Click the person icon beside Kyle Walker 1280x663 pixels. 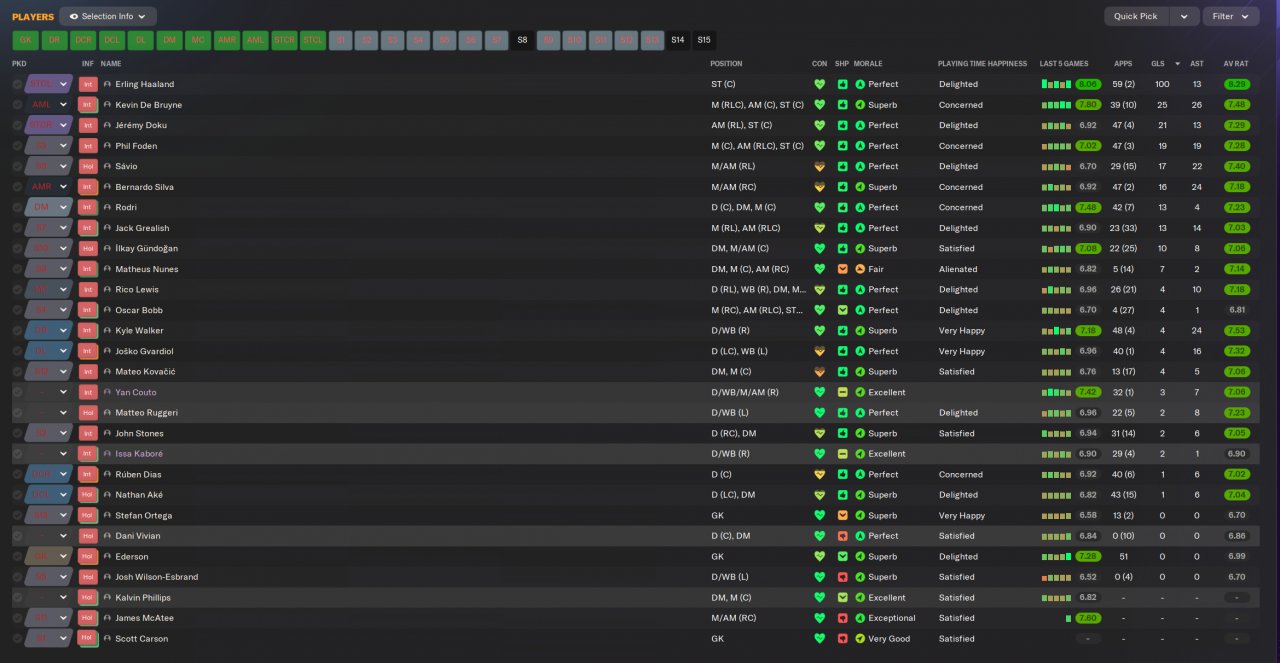(107, 330)
